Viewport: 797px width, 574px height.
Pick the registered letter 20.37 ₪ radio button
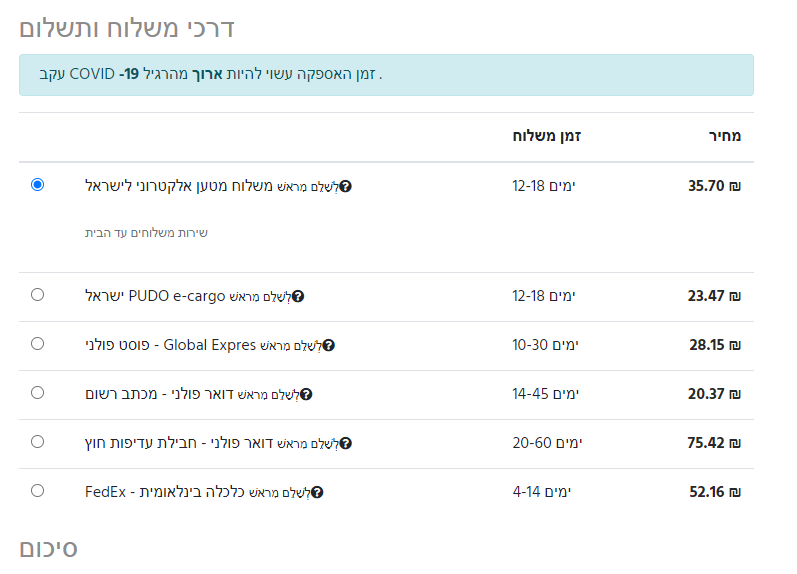coord(37,392)
